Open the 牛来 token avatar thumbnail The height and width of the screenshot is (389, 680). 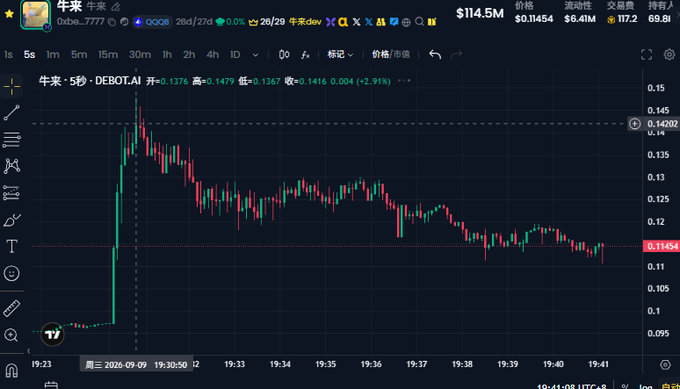pyautogui.click(x=35, y=15)
